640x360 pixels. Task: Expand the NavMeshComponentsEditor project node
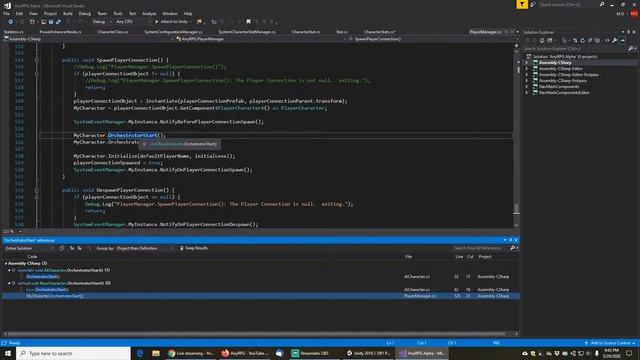[527, 93]
